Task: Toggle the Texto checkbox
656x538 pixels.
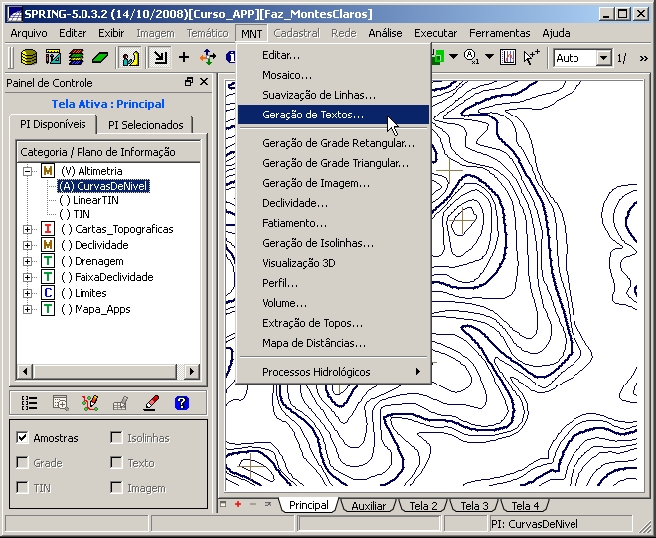Action: (x=117, y=463)
